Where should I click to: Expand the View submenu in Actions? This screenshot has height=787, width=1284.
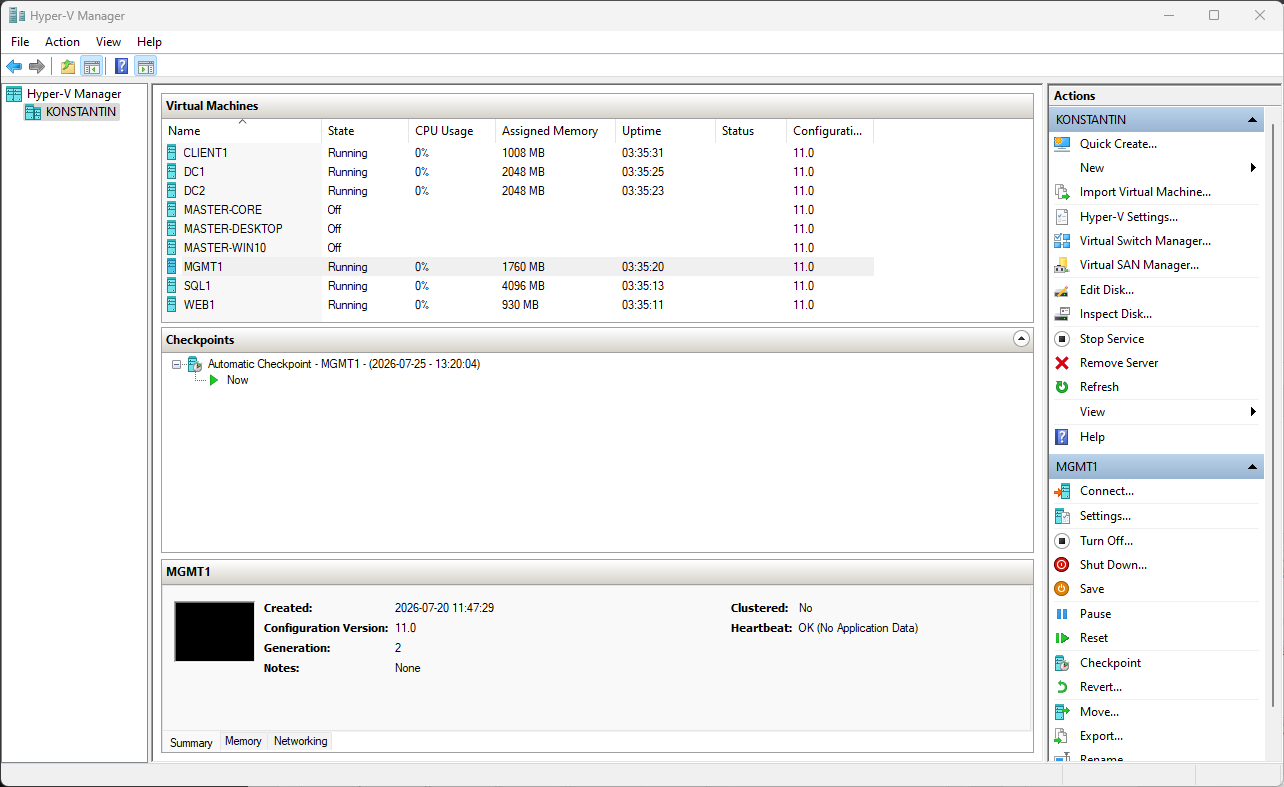tap(1253, 412)
